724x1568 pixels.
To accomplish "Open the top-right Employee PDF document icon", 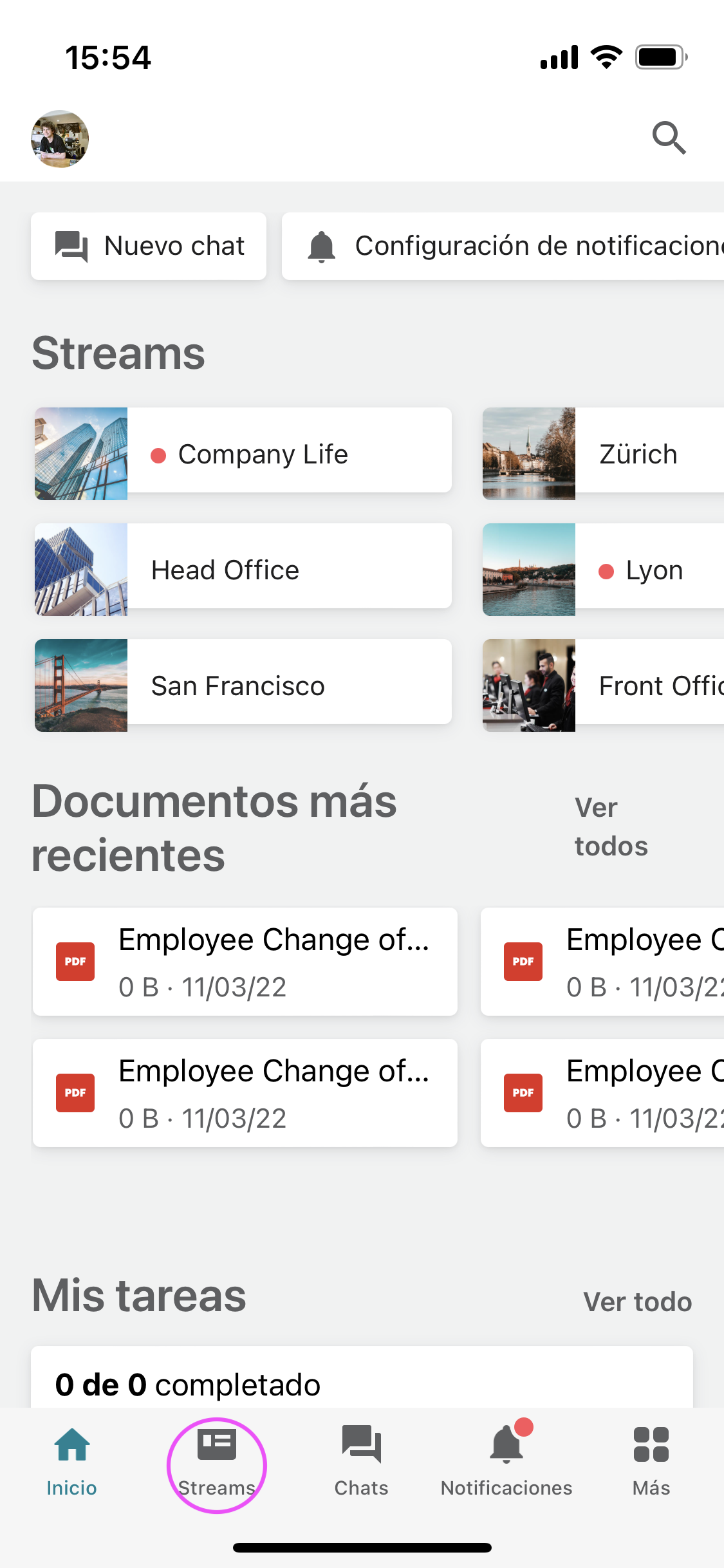I will click(523, 962).
